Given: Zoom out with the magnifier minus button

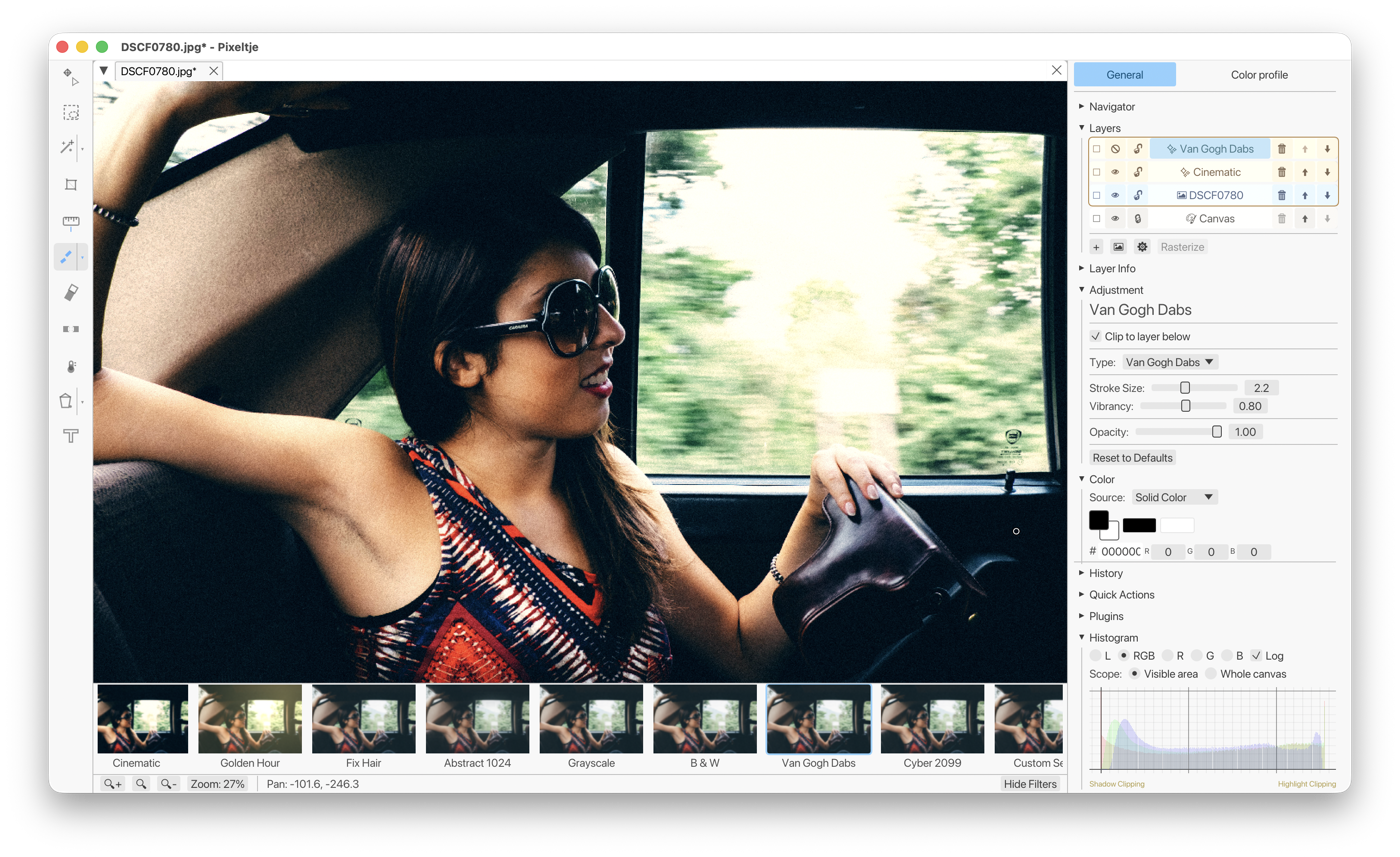Looking at the screenshot, I should pyautogui.click(x=169, y=784).
